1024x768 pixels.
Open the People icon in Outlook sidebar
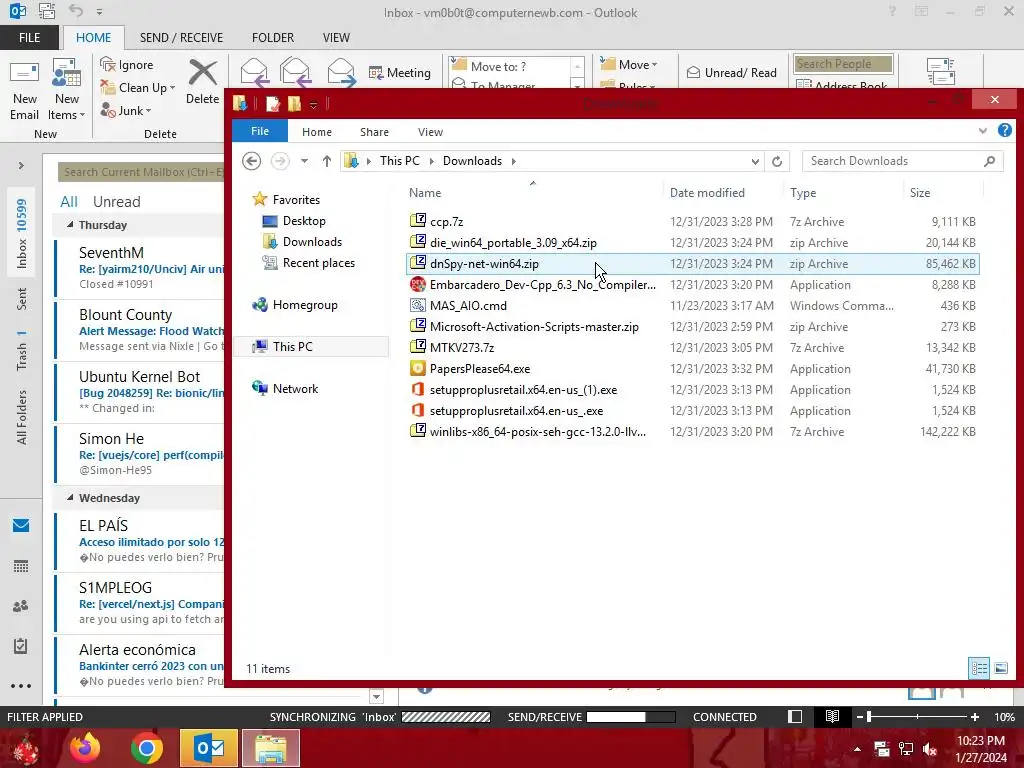click(x=21, y=606)
